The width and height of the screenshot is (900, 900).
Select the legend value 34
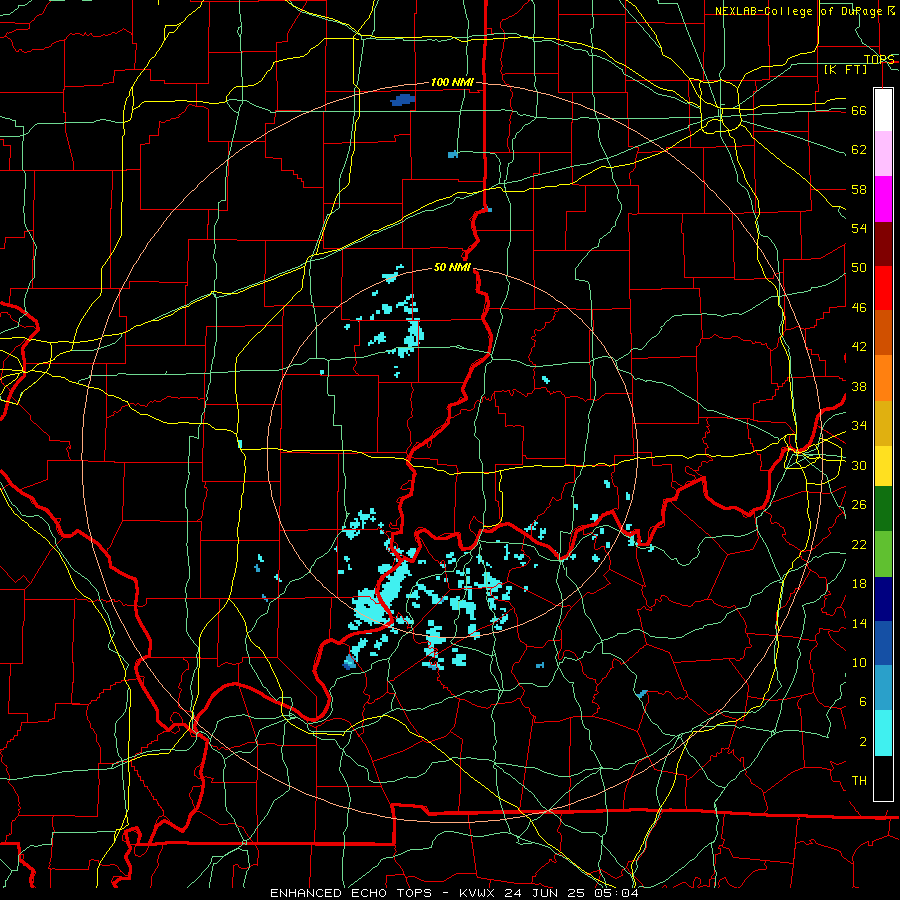click(x=859, y=425)
